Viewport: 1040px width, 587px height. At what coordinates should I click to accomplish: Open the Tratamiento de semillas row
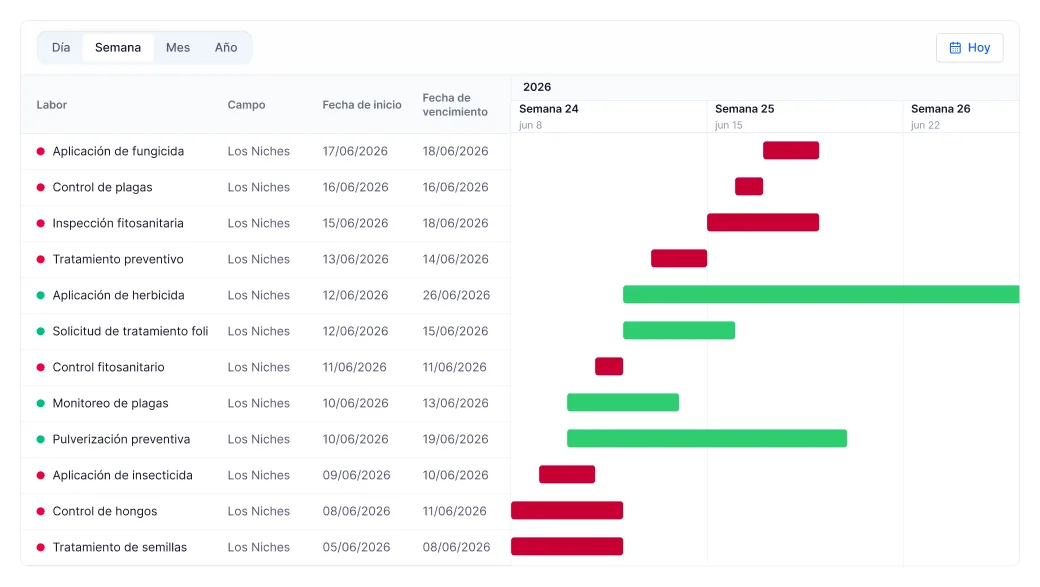coord(265,547)
